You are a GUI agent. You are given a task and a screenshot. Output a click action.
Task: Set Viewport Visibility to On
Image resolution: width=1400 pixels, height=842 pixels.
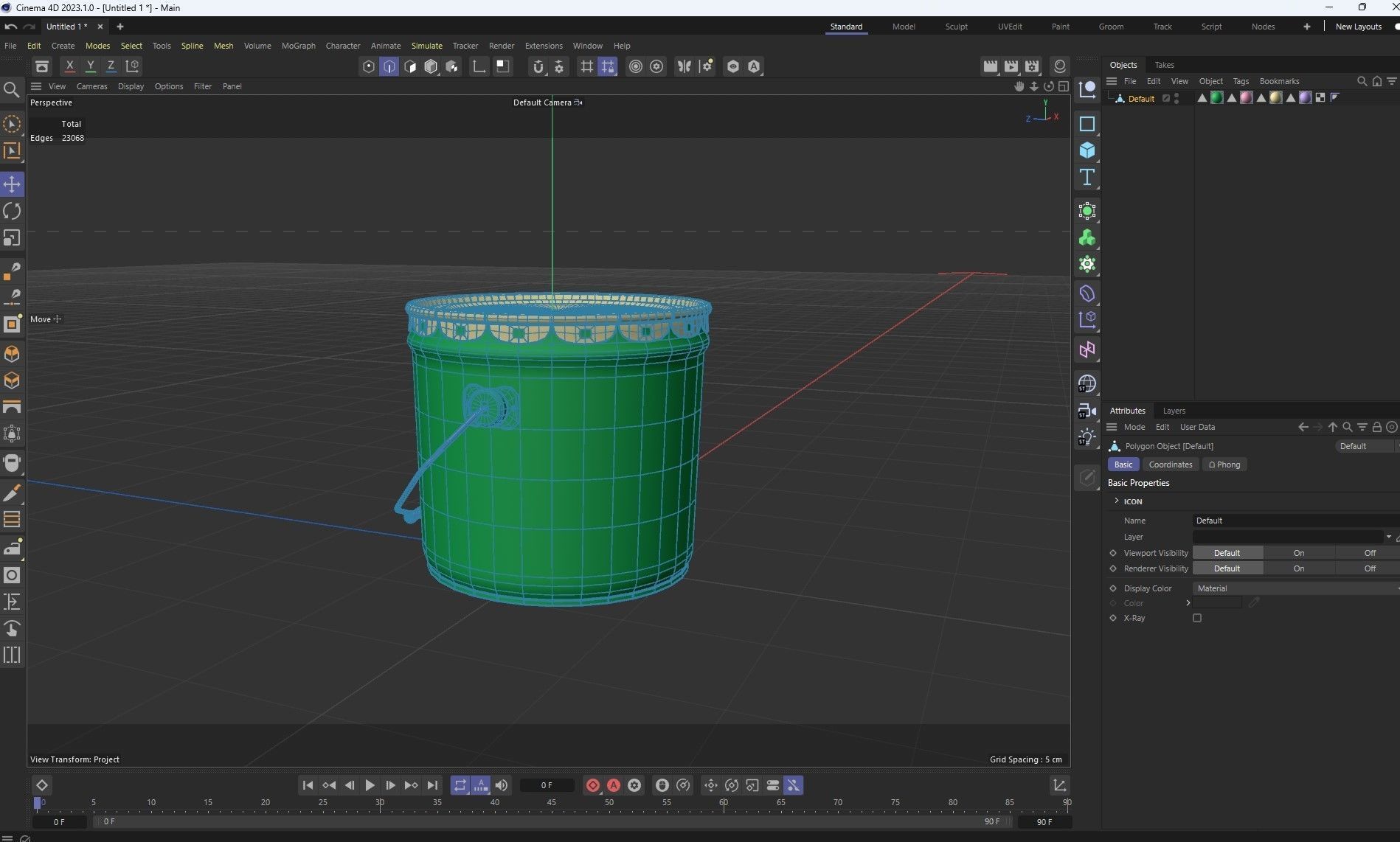[x=1299, y=553]
